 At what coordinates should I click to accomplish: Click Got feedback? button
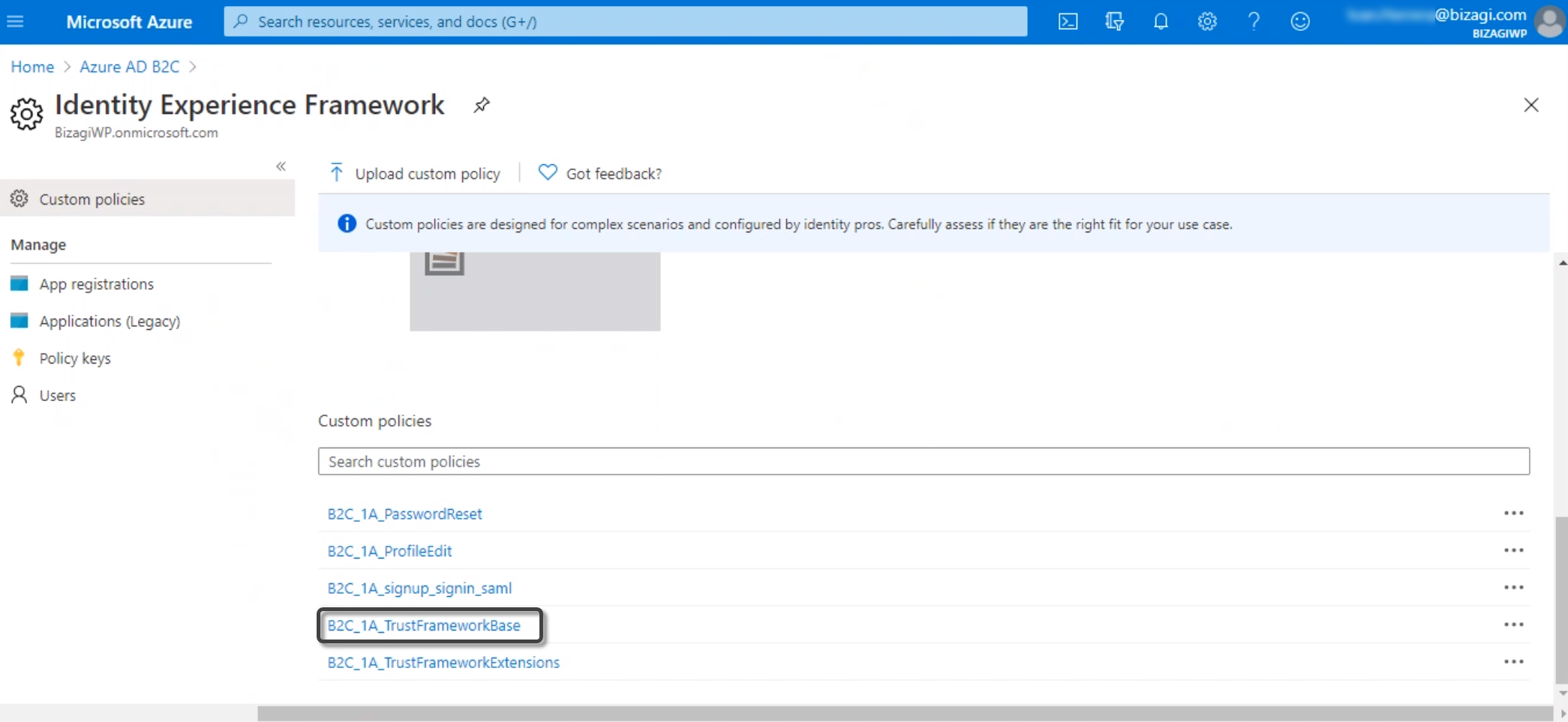600,173
